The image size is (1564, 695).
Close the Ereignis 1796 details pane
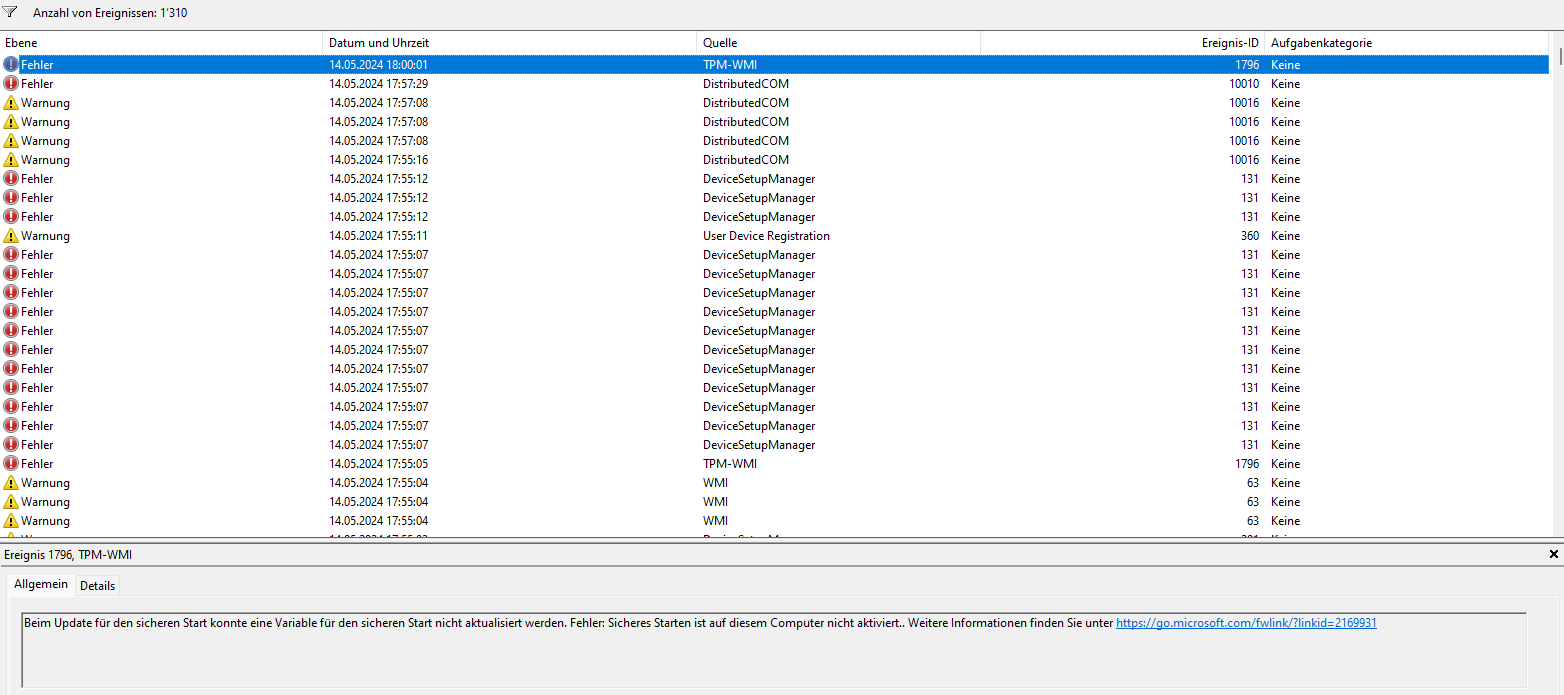click(x=1553, y=553)
